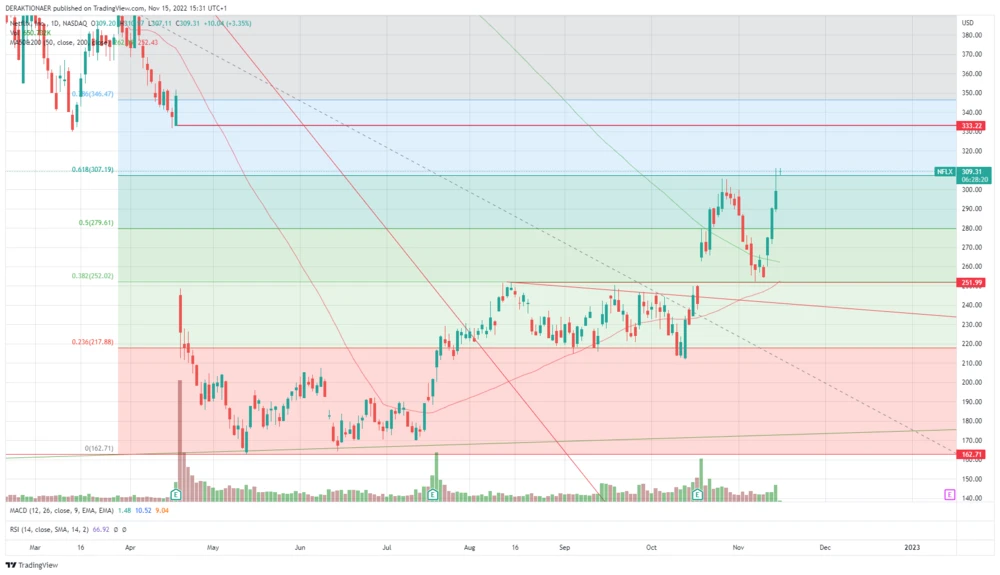Image resolution: width=1000 pixels, height=575 pixels.
Task: Select the 0.5 Fibonacci level label
Action: tap(97, 223)
